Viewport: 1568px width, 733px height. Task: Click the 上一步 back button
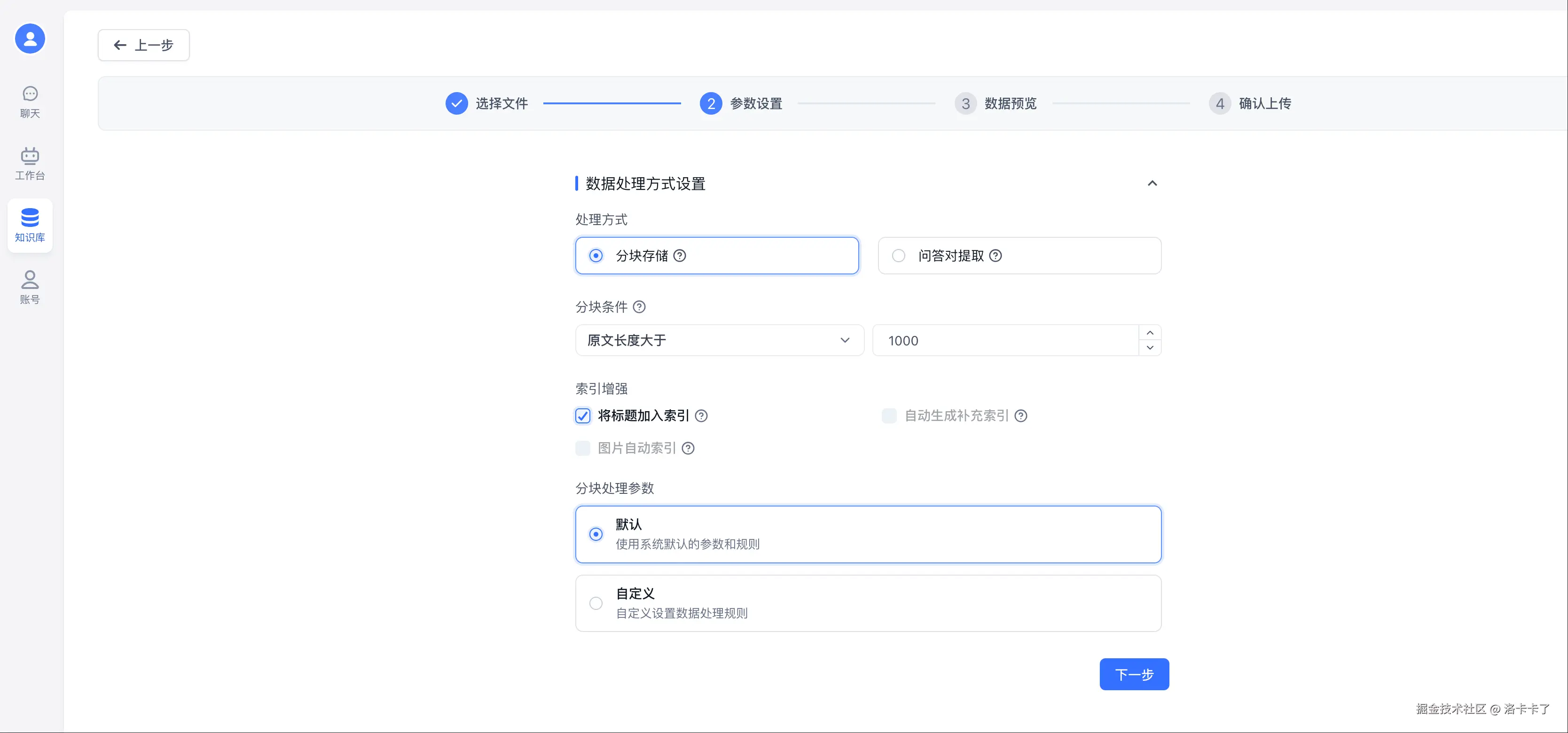pos(144,46)
